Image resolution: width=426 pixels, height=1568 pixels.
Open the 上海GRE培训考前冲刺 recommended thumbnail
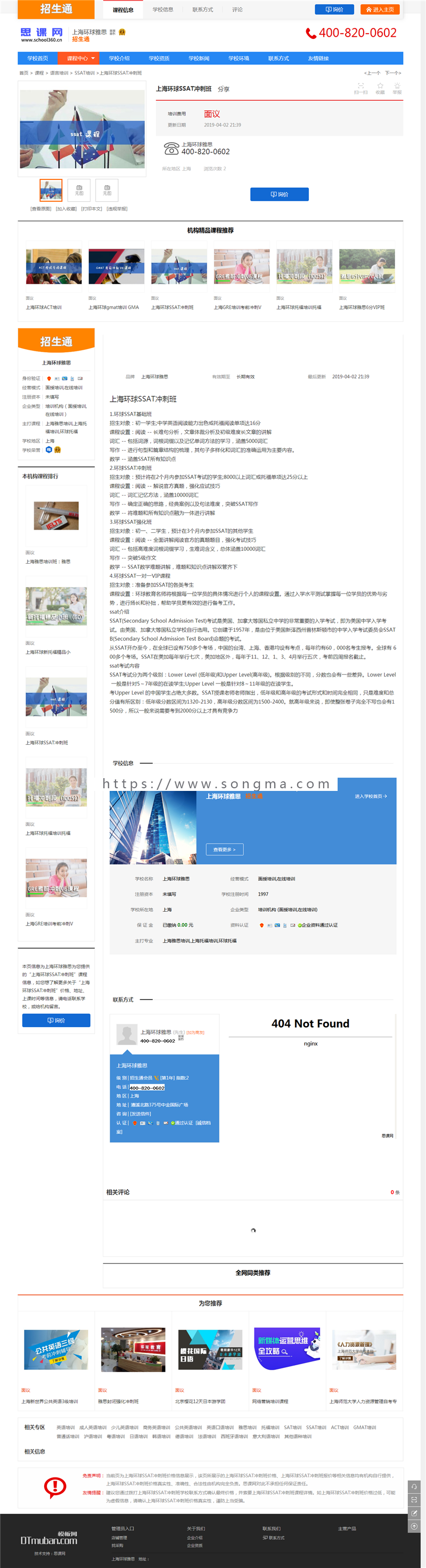coord(242,267)
